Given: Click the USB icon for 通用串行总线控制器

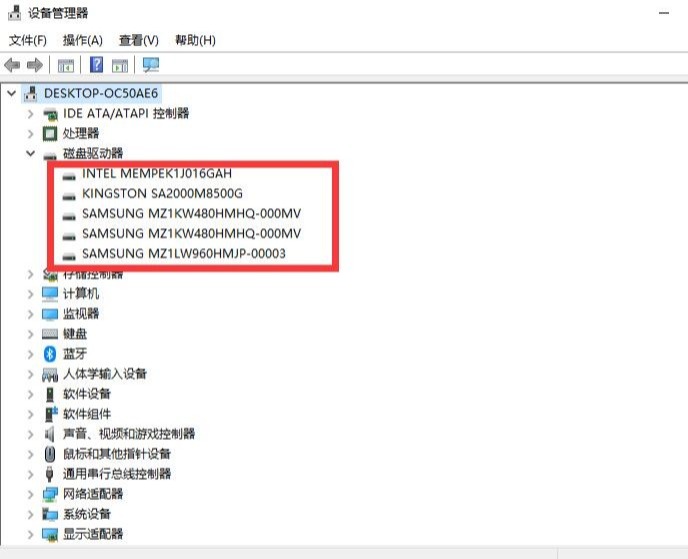Looking at the screenshot, I should pos(50,474).
